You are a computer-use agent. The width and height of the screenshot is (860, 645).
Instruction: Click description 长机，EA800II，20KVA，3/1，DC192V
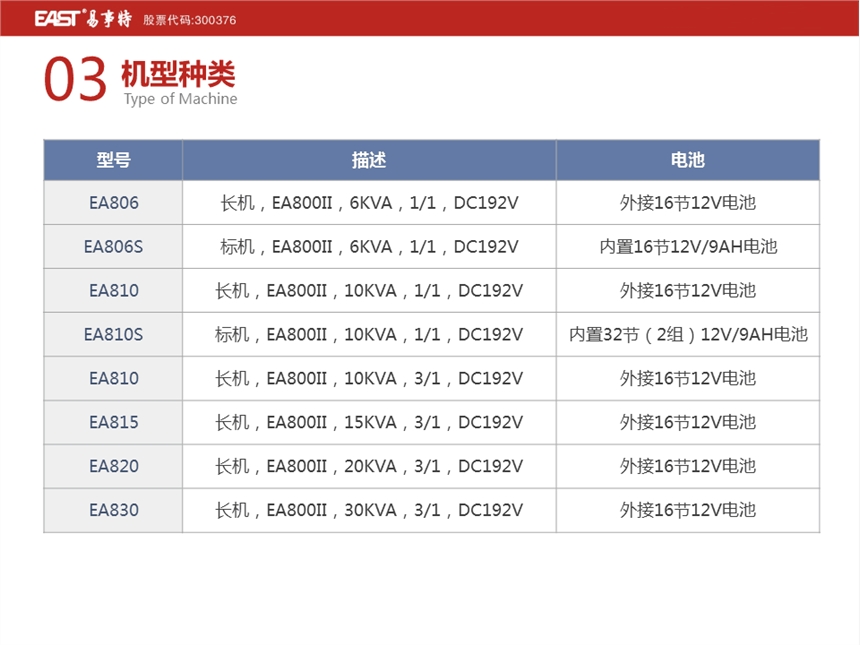tap(369, 466)
